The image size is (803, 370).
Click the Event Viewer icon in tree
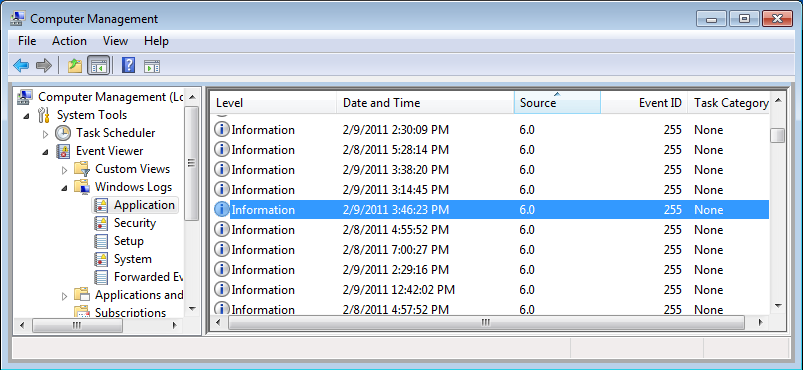[63, 151]
